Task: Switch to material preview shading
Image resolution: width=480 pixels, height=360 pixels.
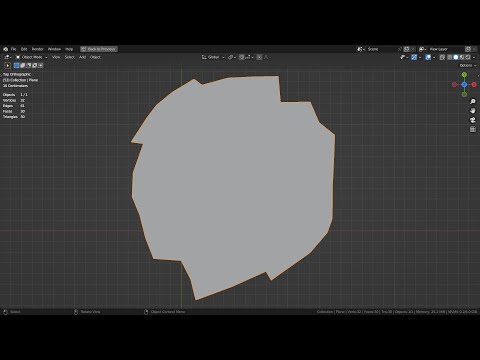Action: point(462,57)
